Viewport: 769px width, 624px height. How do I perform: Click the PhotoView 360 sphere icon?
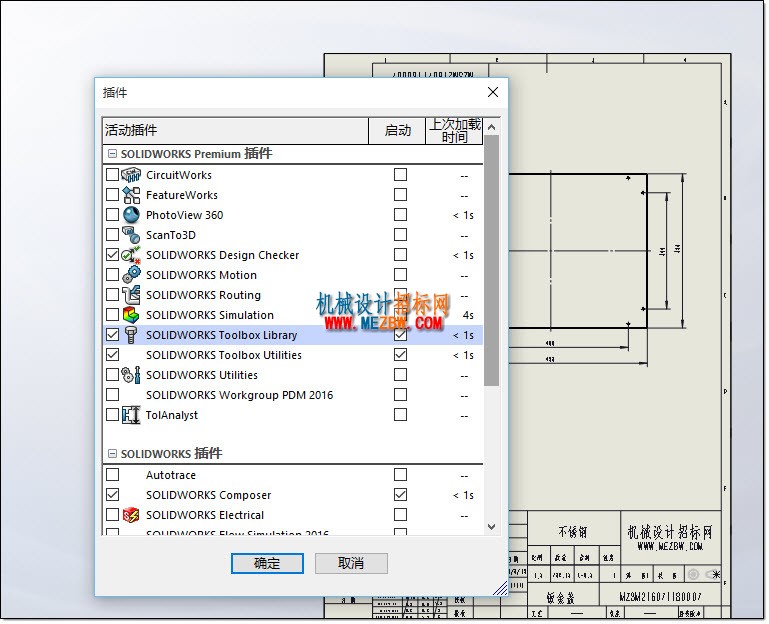[x=131, y=215]
